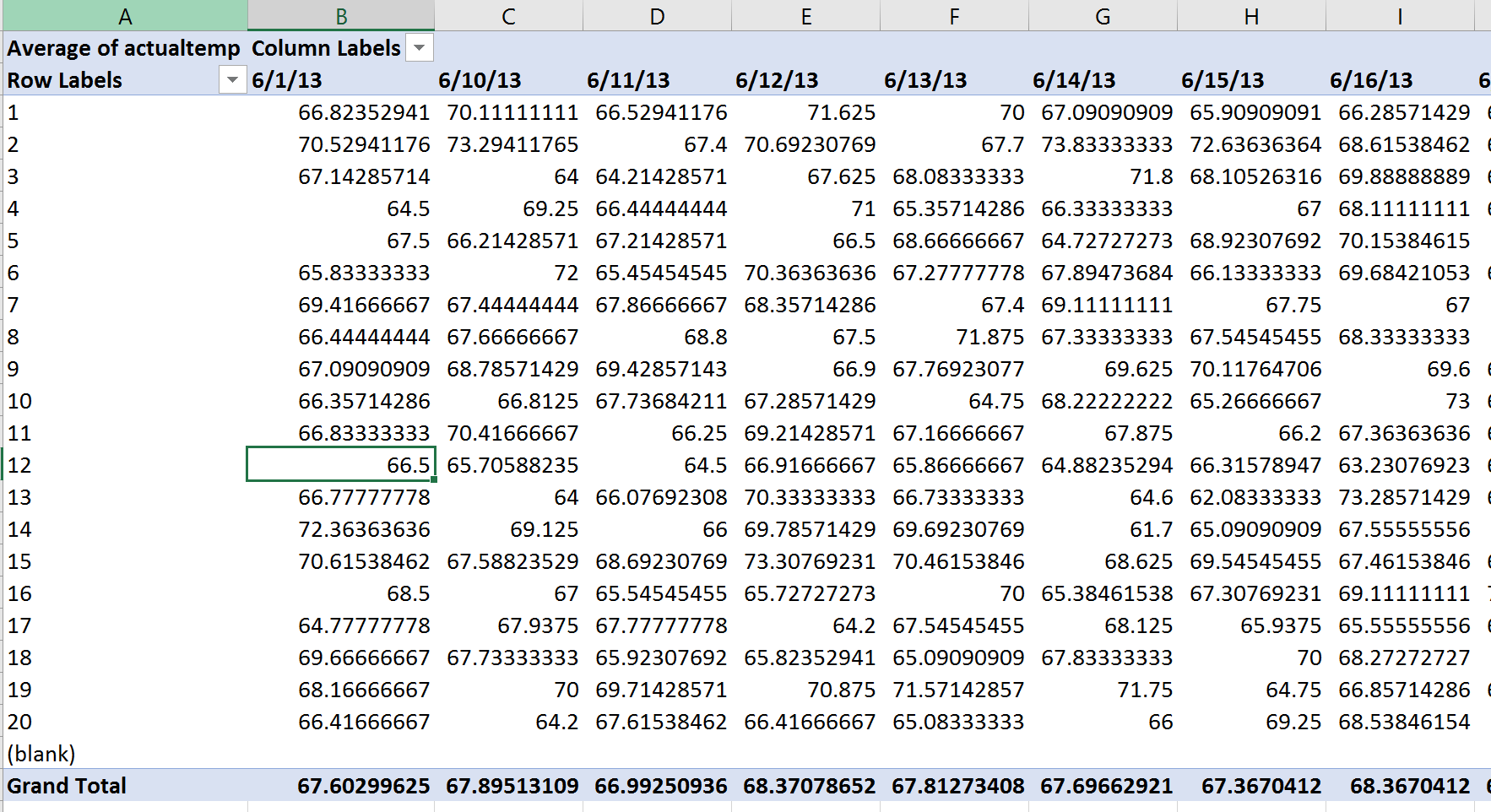Select the 6/15/13 date header cell
Image resolution: width=1491 pixels, height=812 pixels.
[x=1251, y=80]
